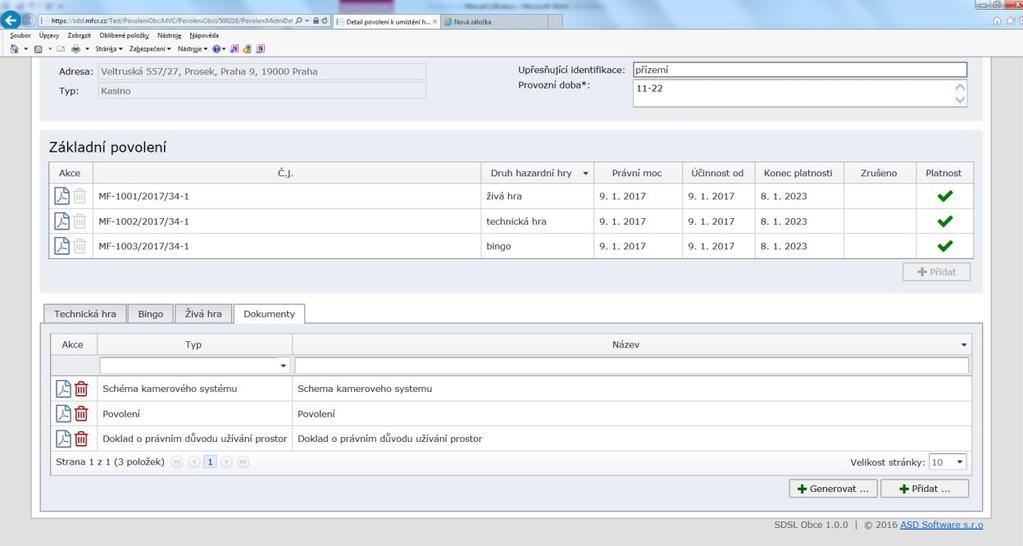Click up arrow in Provozní doba field
Screen dimensions: 1023x546
click(960, 87)
